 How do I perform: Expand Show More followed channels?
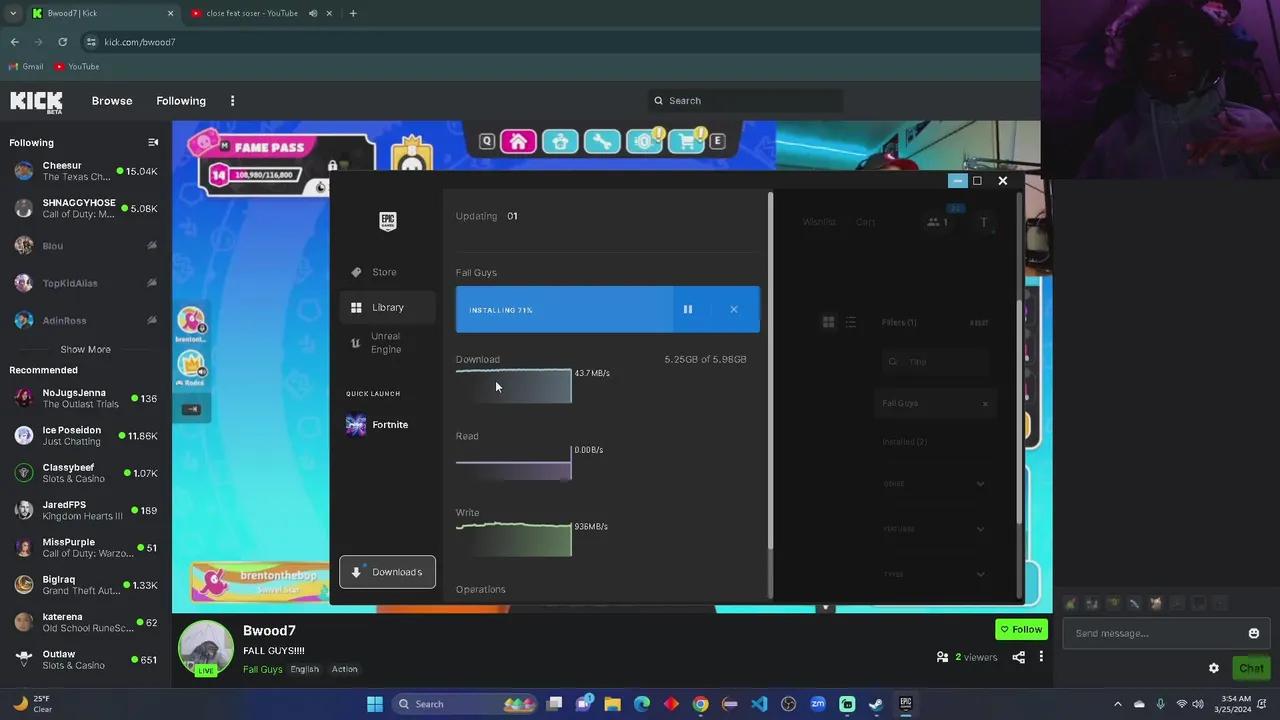coord(85,349)
